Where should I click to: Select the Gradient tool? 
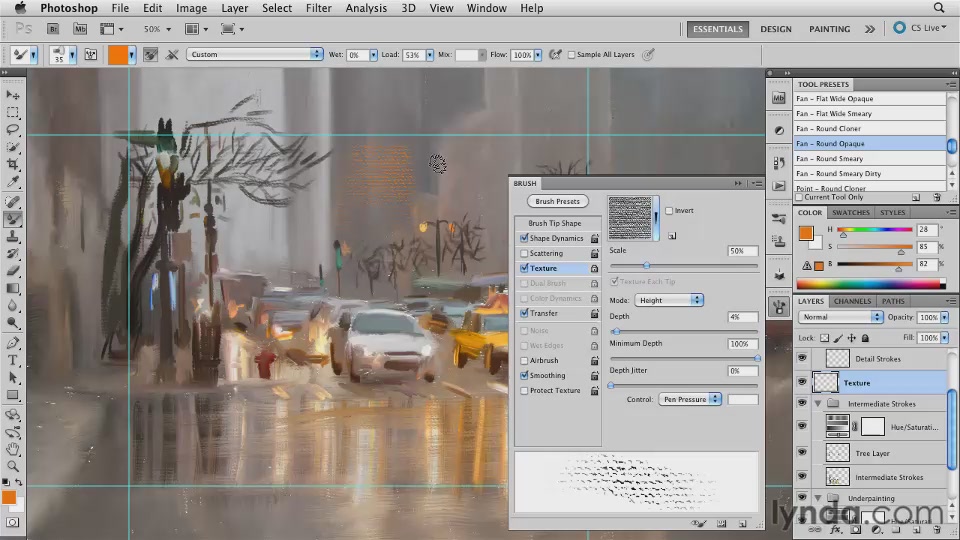[x=13, y=288]
